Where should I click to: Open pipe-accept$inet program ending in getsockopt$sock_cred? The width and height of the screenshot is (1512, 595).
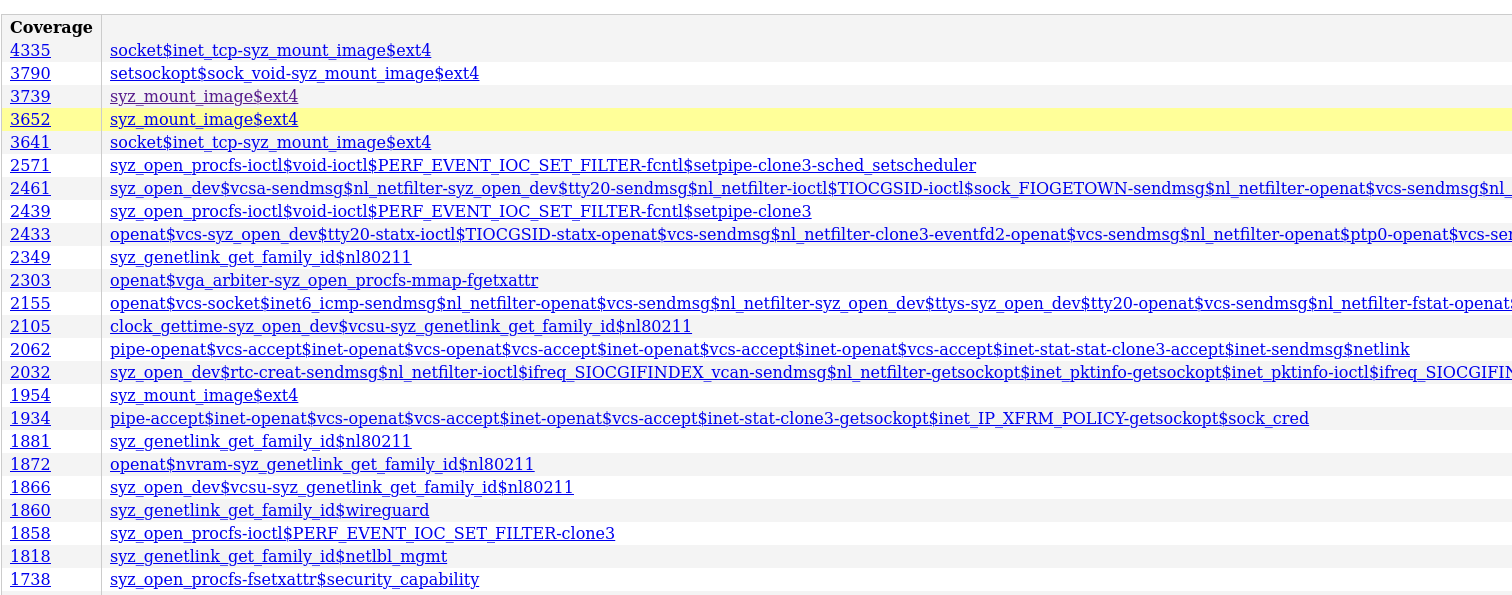click(709, 418)
